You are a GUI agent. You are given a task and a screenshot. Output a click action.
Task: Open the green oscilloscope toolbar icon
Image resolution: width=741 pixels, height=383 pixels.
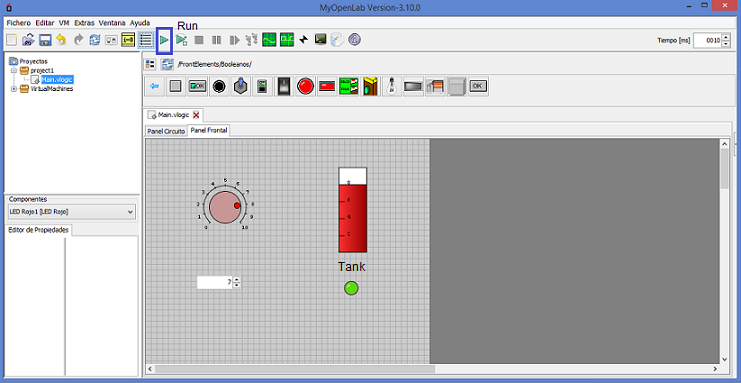(269, 40)
